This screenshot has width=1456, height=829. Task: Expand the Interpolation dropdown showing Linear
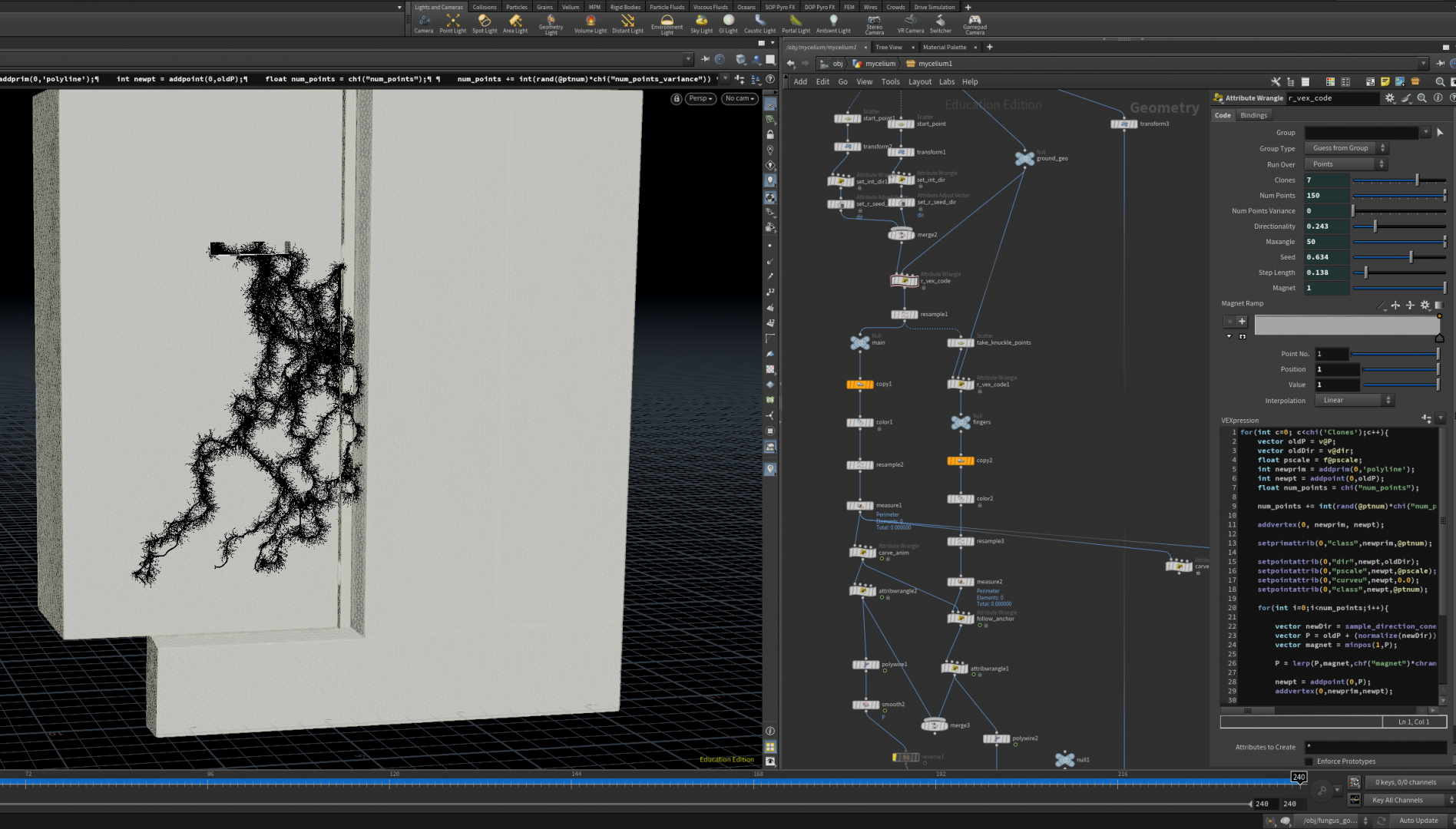[1353, 400]
